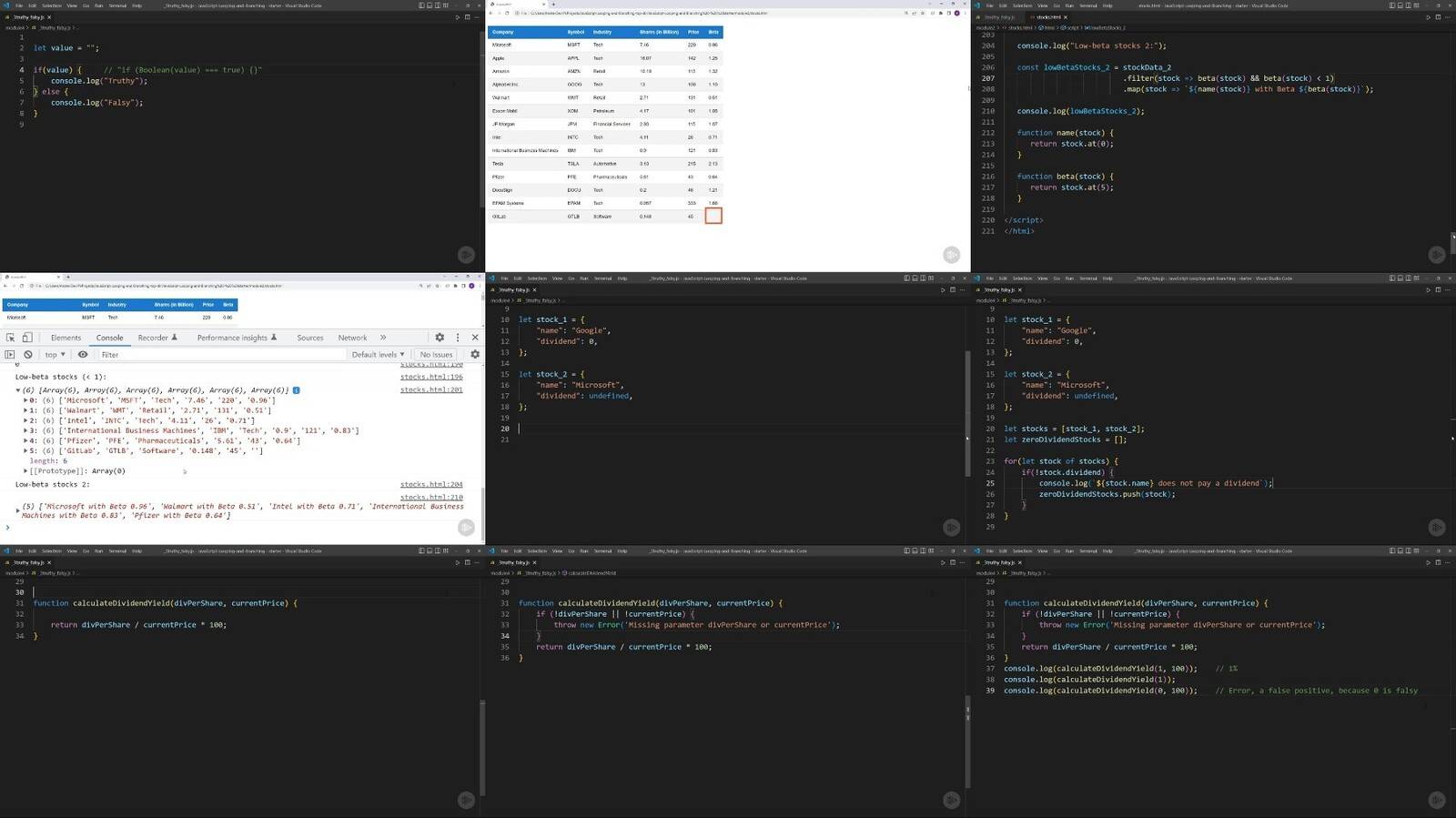This screenshot has width=1456, height=818.
Task: Open source link stocks.html:204
Action: point(431,485)
